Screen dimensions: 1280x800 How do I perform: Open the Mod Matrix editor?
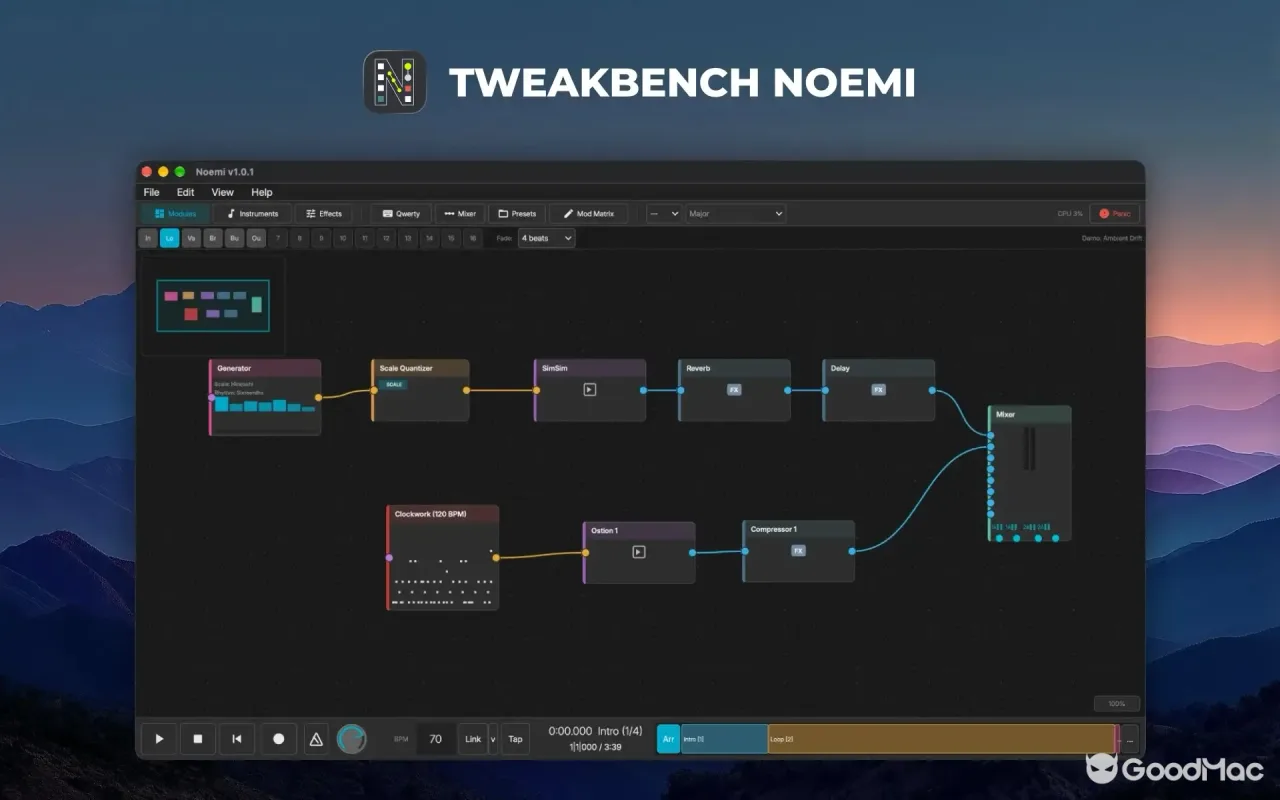[x=588, y=213]
